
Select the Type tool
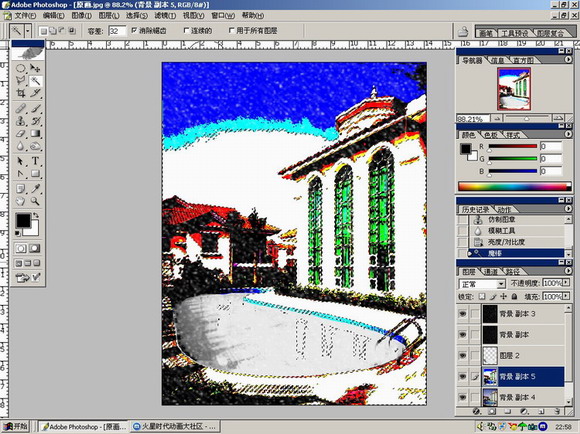(x=35, y=161)
